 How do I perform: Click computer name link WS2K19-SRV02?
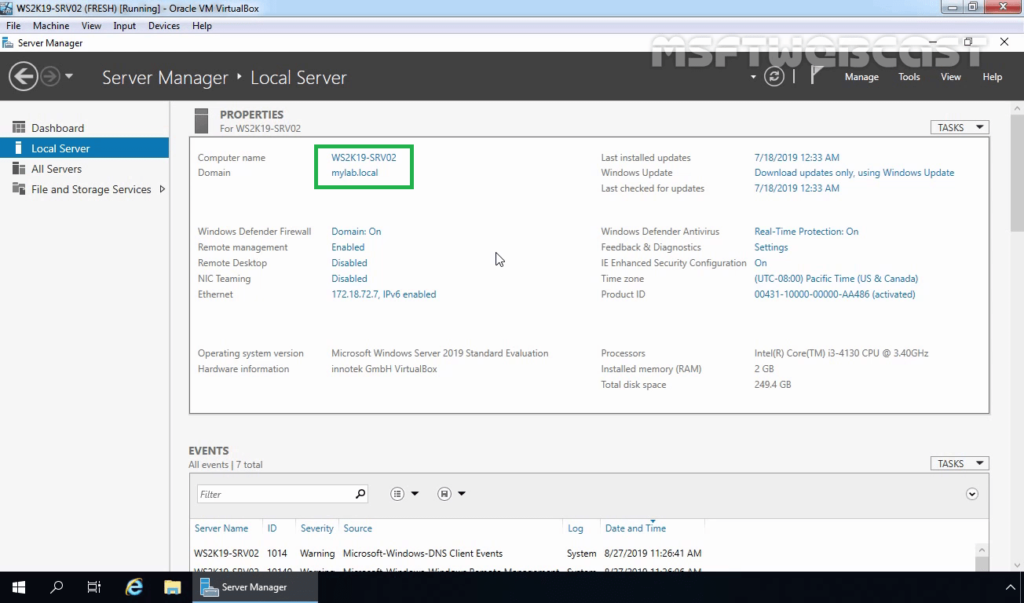(363, 157)
